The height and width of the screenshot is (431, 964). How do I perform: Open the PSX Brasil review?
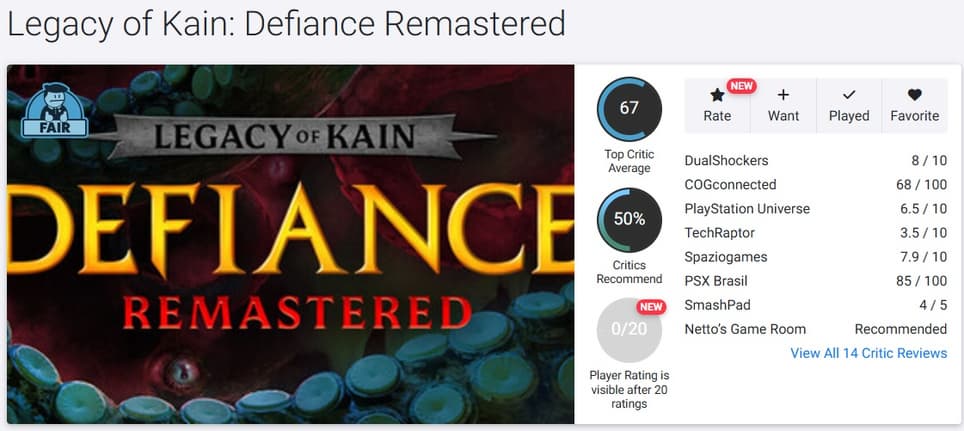point(716,281)
